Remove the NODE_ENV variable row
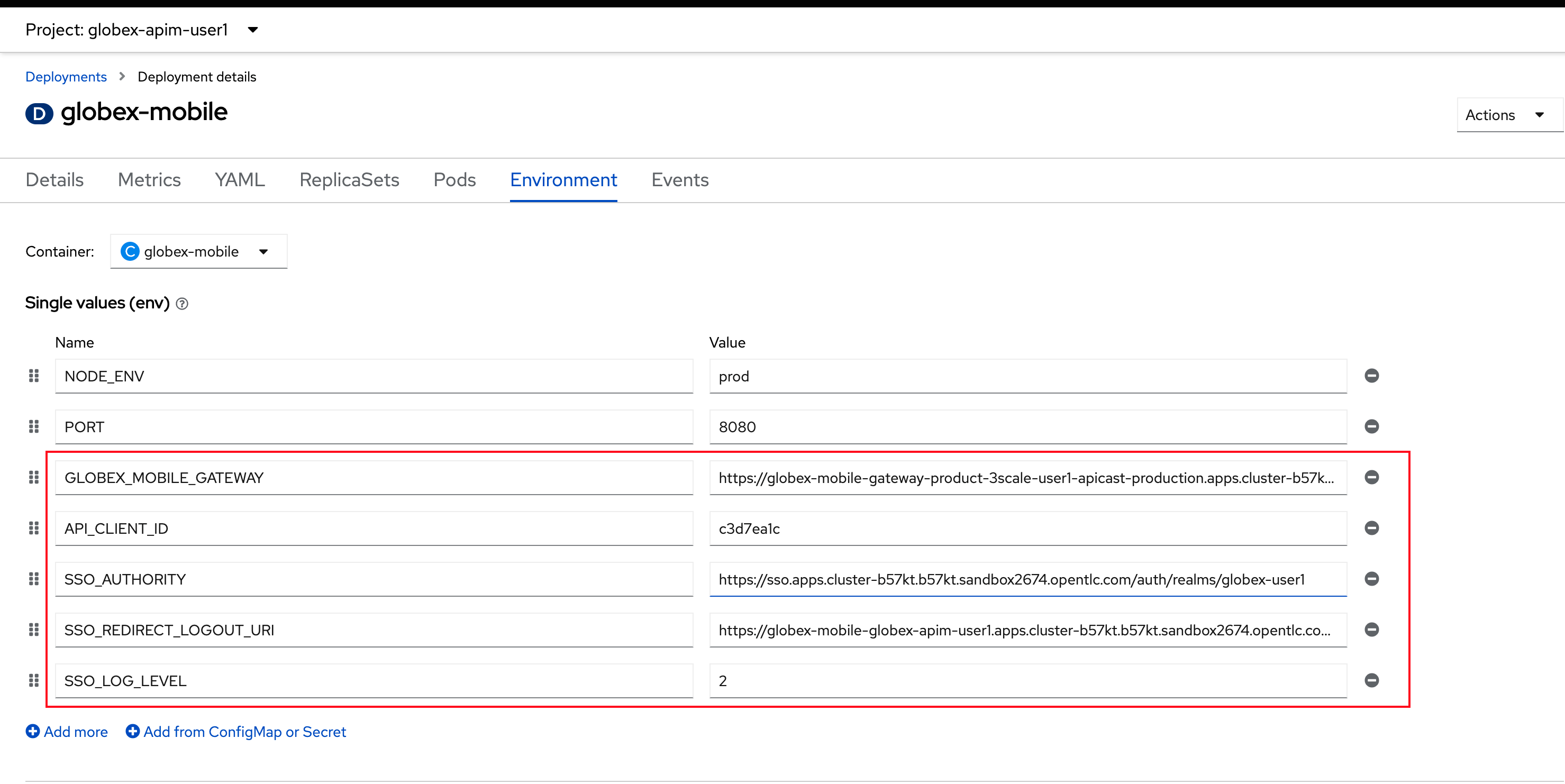Viewport: 1565px width, 784px height. (x=1371, y=376)
